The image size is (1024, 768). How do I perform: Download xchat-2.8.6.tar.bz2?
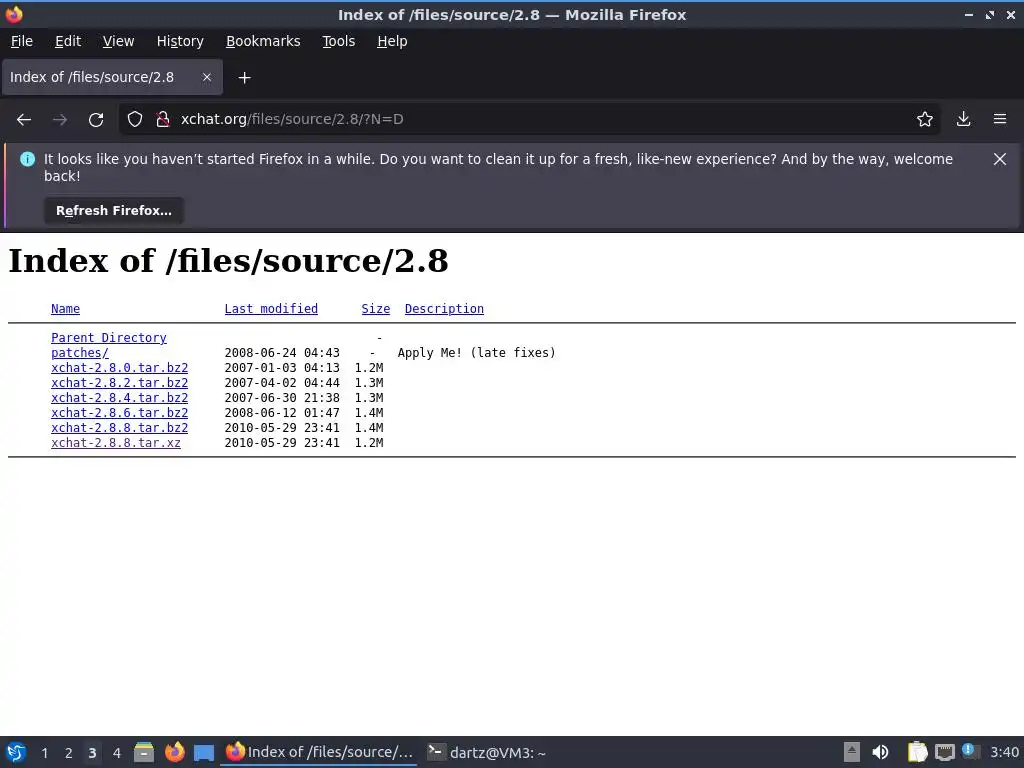pyautogui.click(x=120, y=413)
